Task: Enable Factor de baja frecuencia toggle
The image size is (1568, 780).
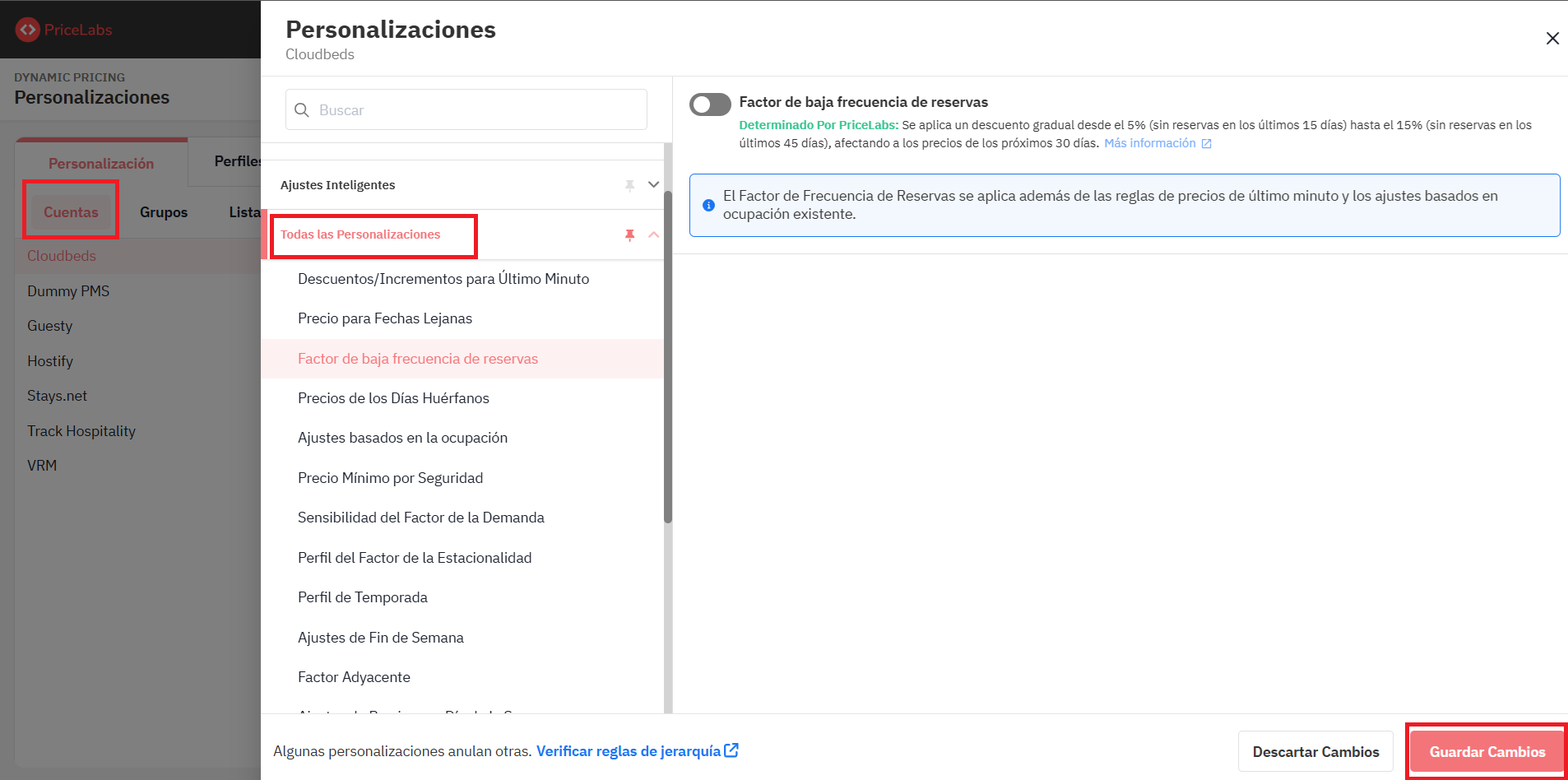Action: [x=710, y=104]
